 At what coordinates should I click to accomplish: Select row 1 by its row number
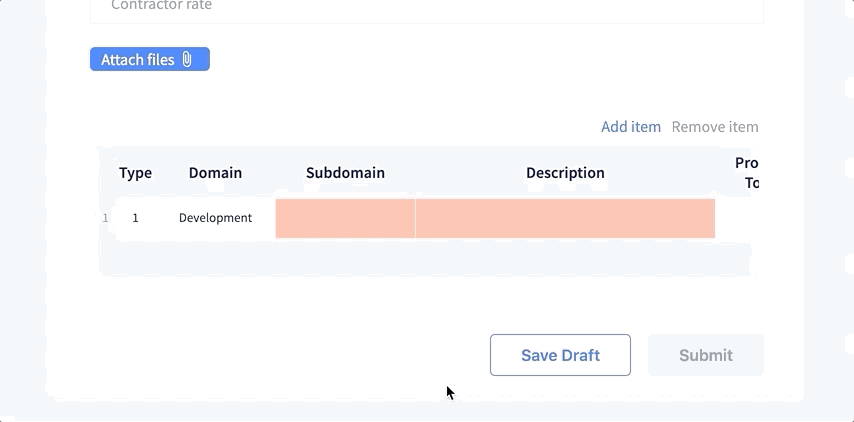(x=105, y=218)
